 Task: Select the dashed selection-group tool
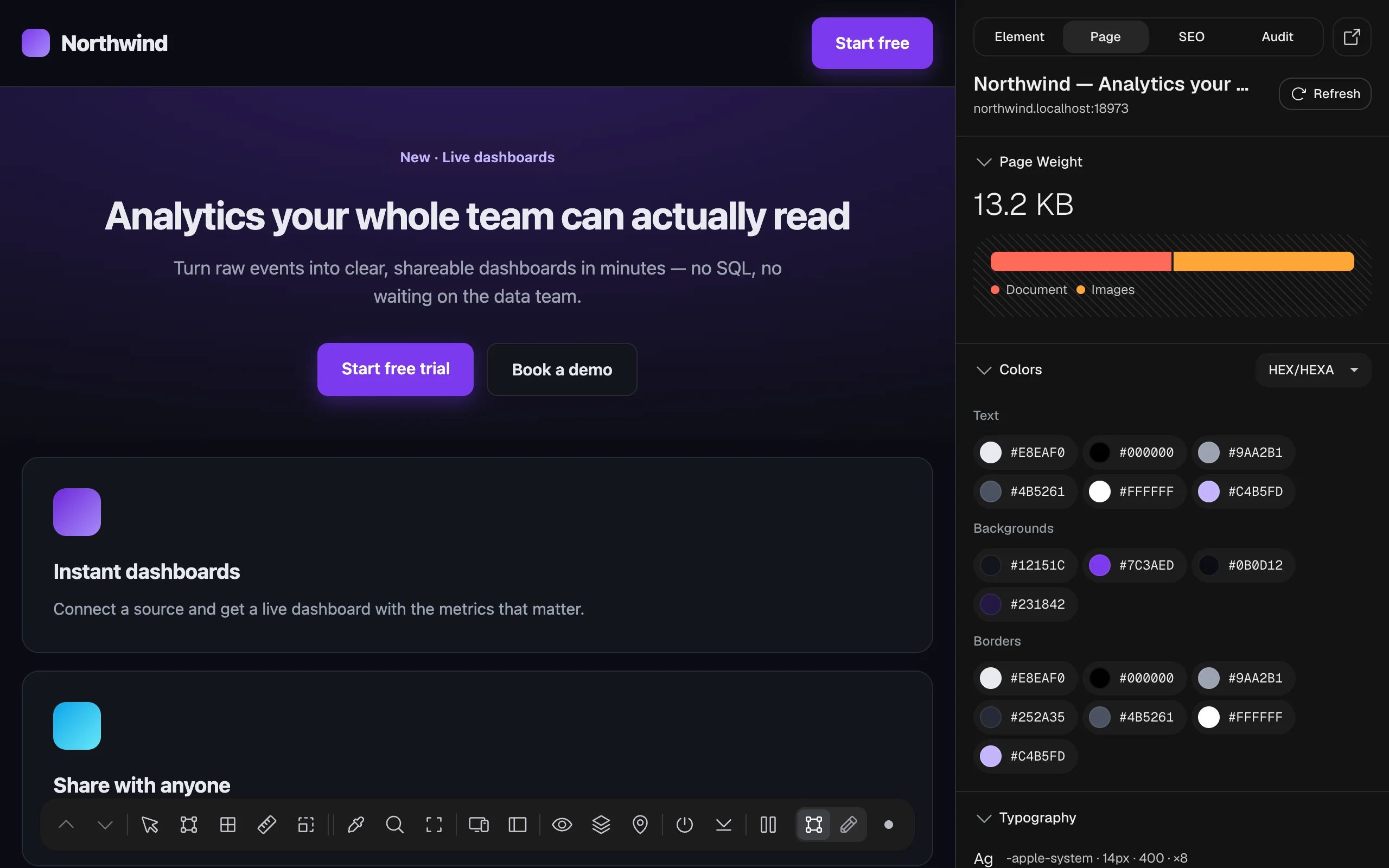306,825
